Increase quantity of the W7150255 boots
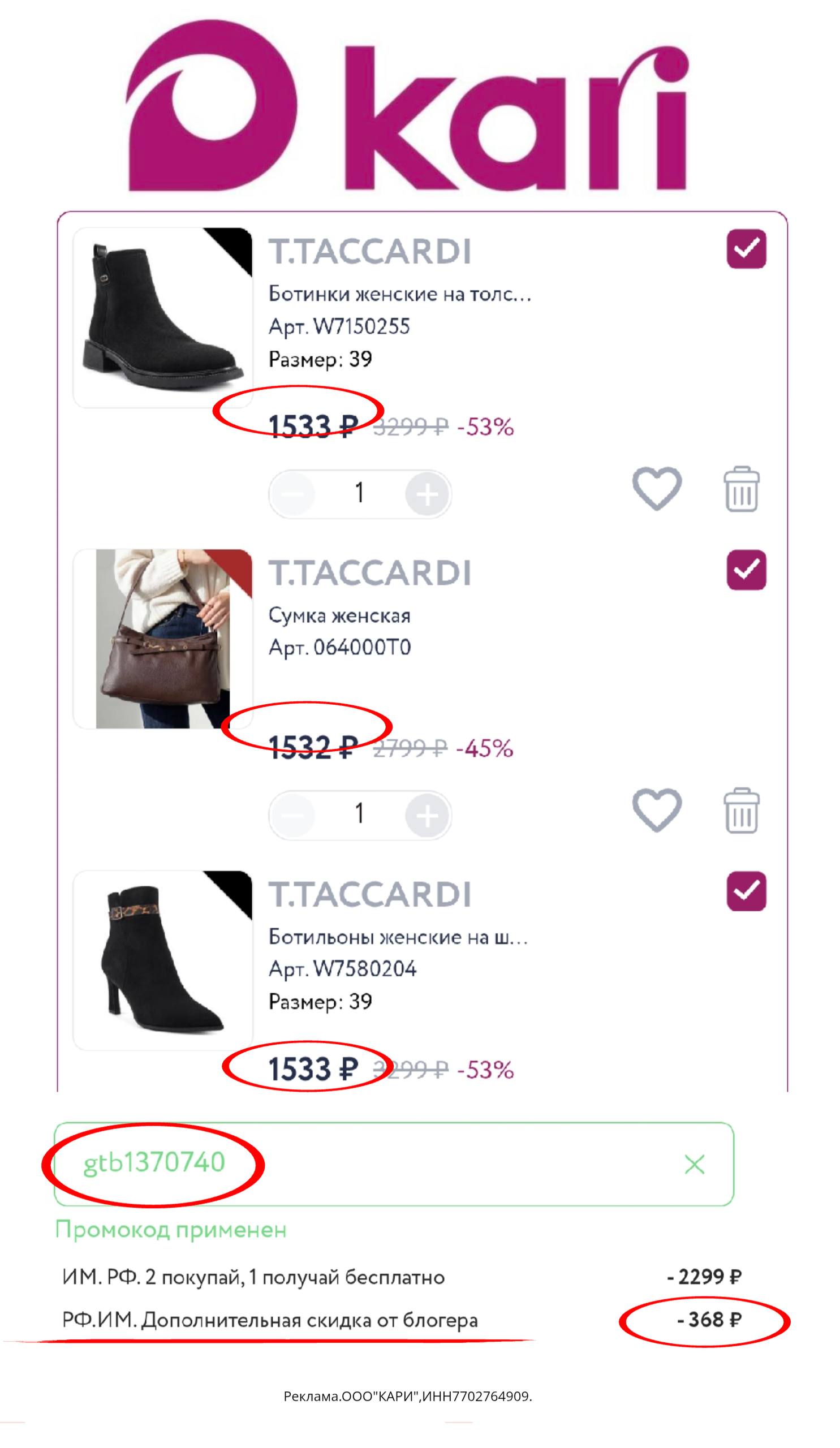 [427, 494]
